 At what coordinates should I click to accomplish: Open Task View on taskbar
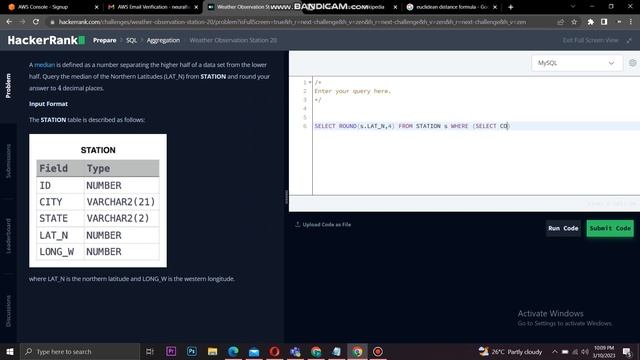point(149,351)
